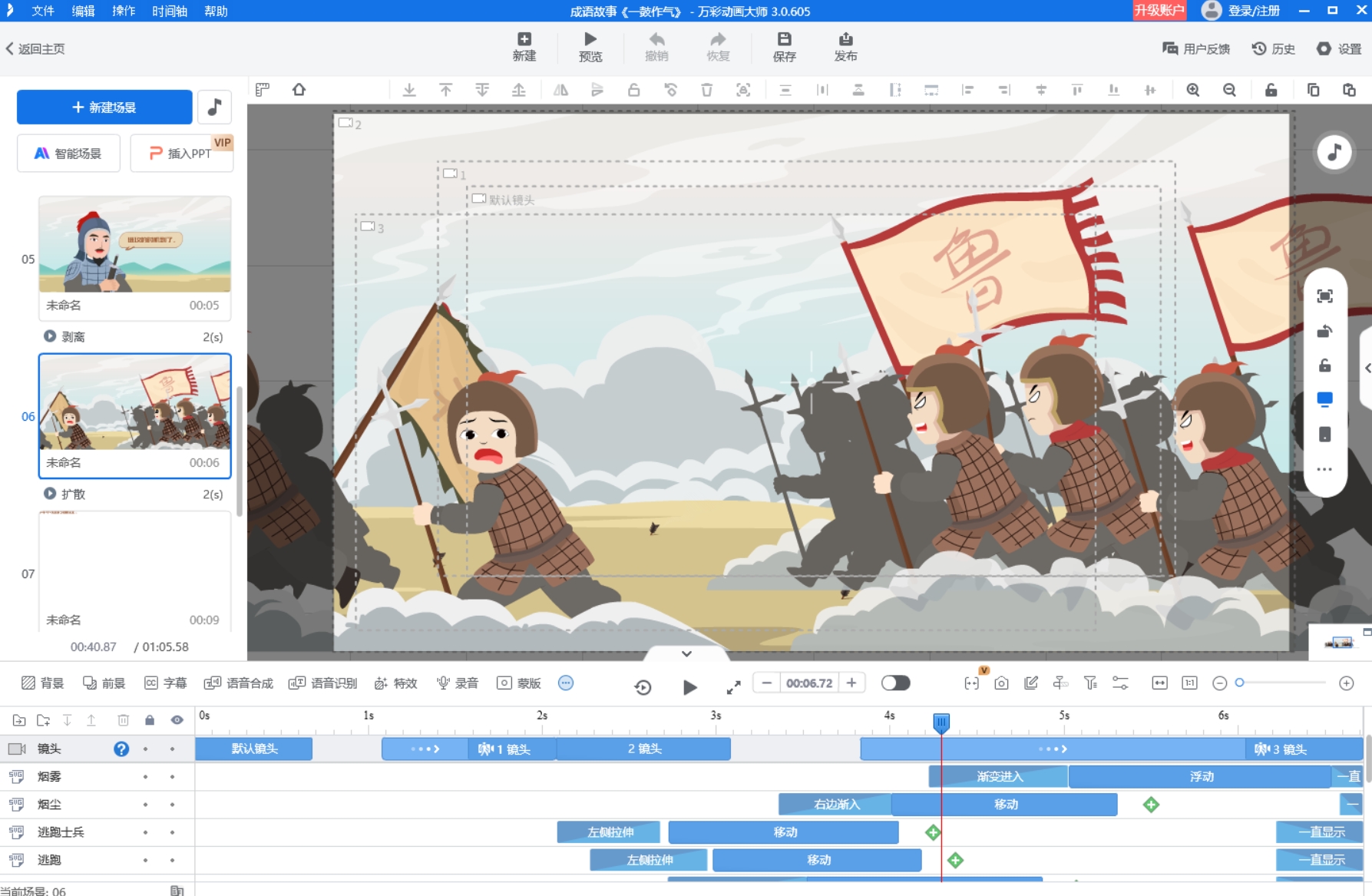Click the round music note button on canvas
1372x896 pixels.
pyautogui.click(x=1334, y=152)
